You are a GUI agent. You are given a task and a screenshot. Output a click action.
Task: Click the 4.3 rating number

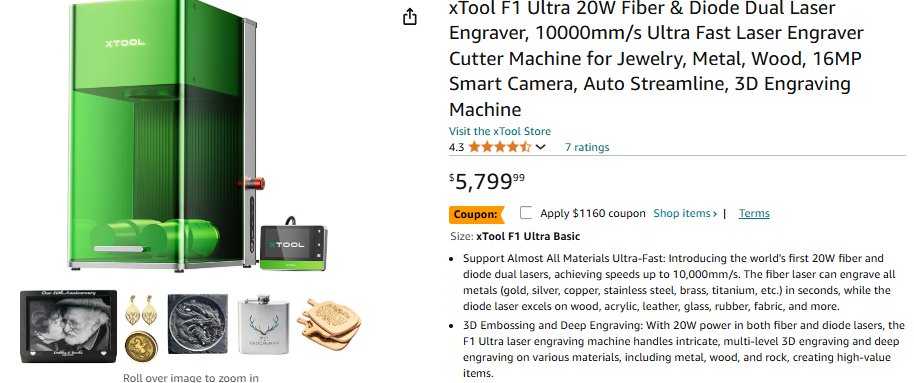[456, 147]
